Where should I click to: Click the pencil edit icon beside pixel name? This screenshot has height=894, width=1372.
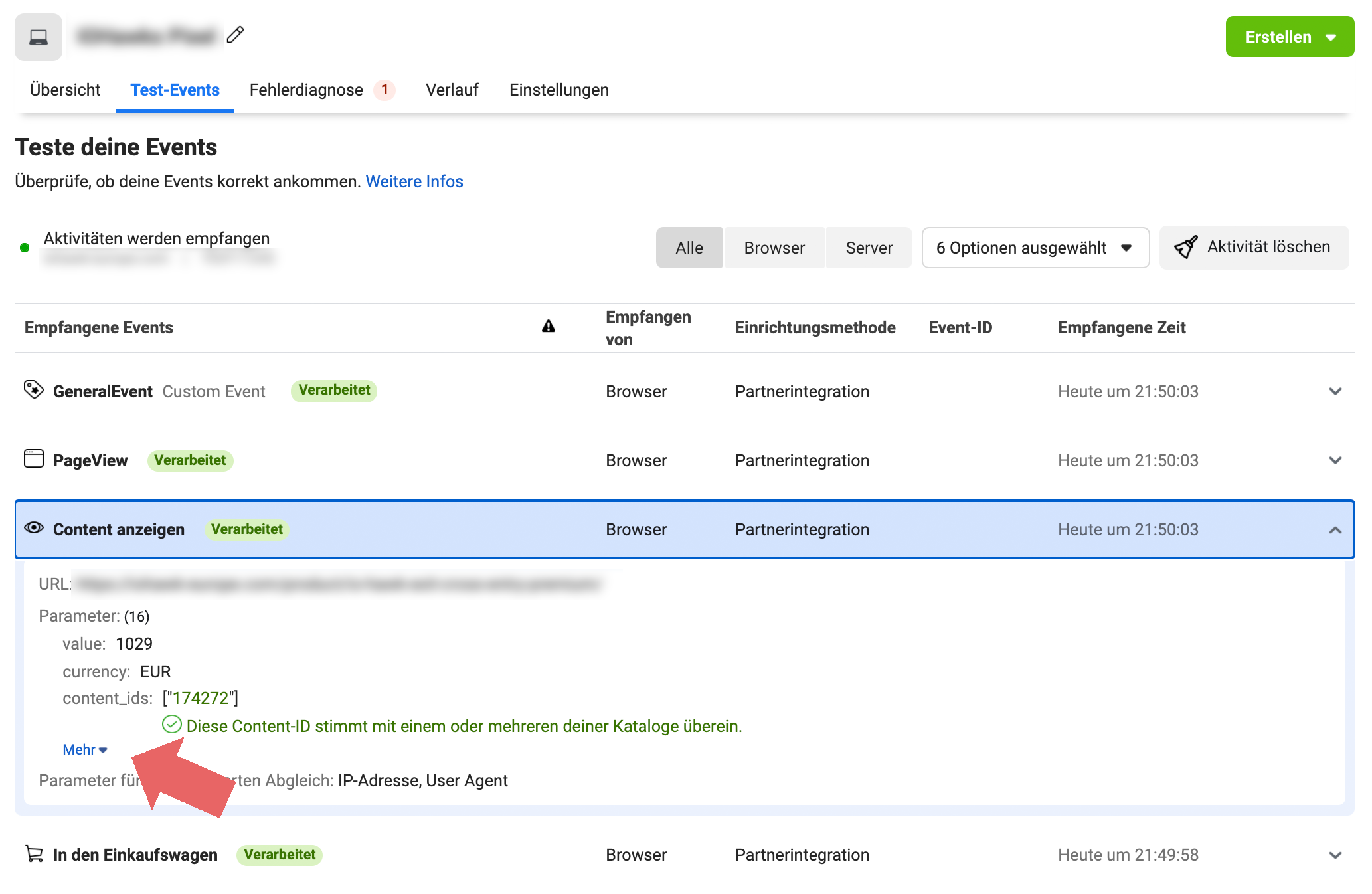(235, 35)
